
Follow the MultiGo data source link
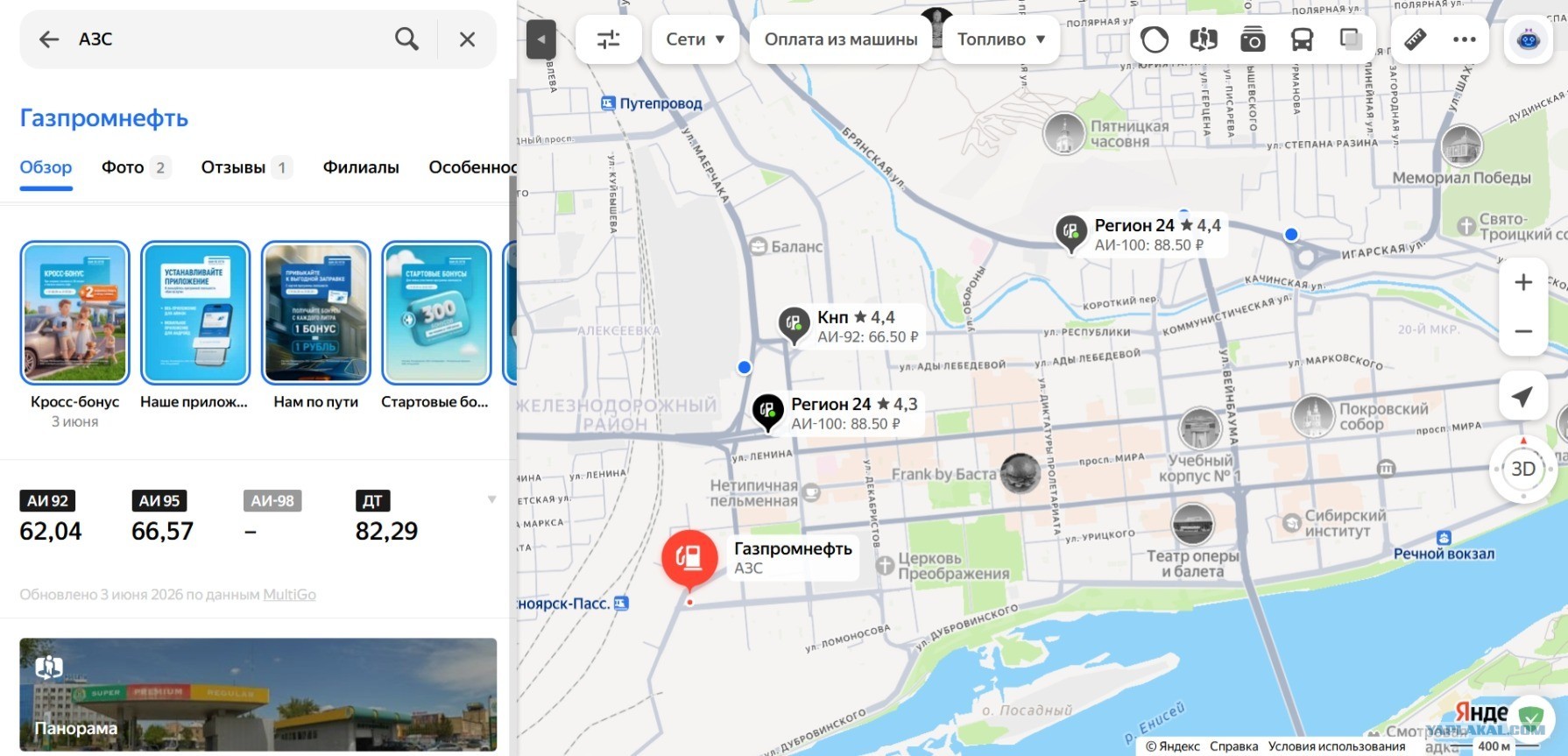coord(290,594)
